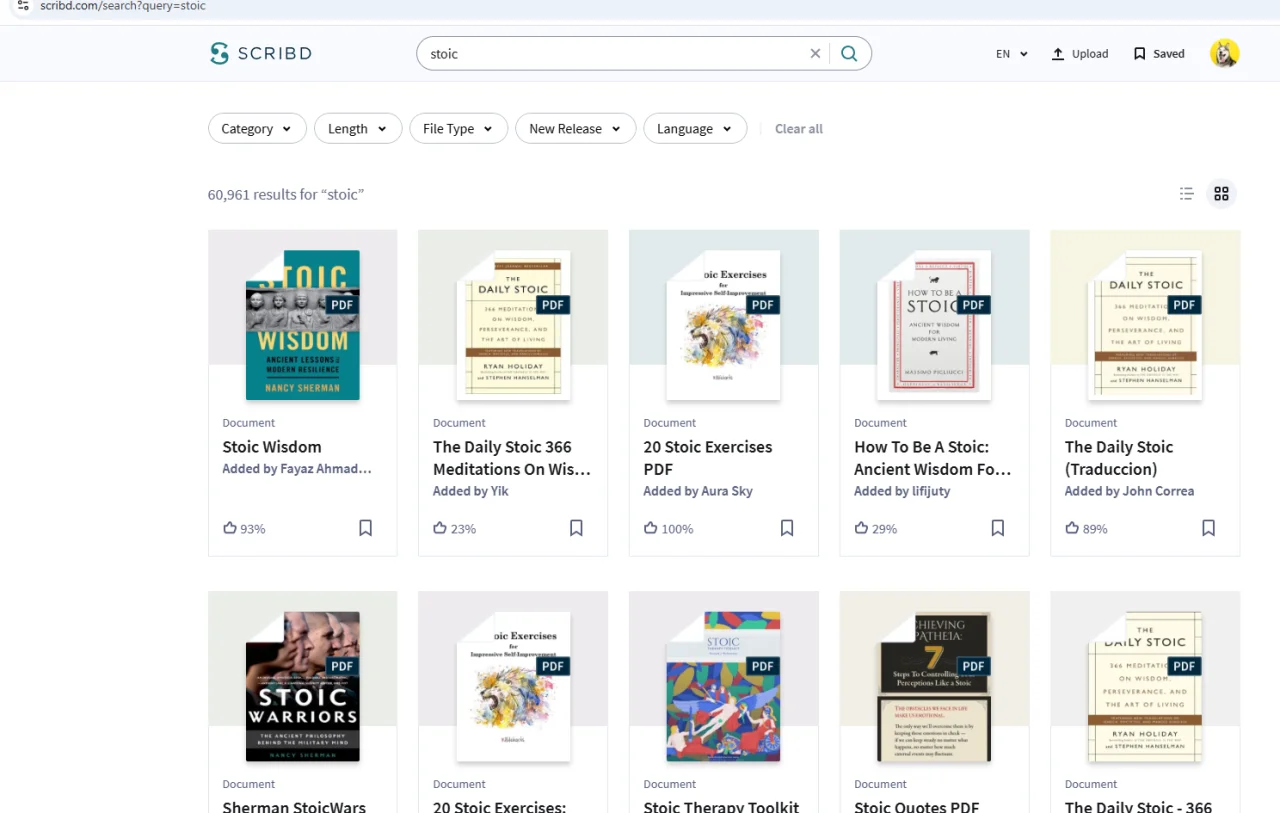The height and width of the screenshot is (813, 1280).
Task: Click thumbs-up rating showing 100%
Action: (651, 528)
